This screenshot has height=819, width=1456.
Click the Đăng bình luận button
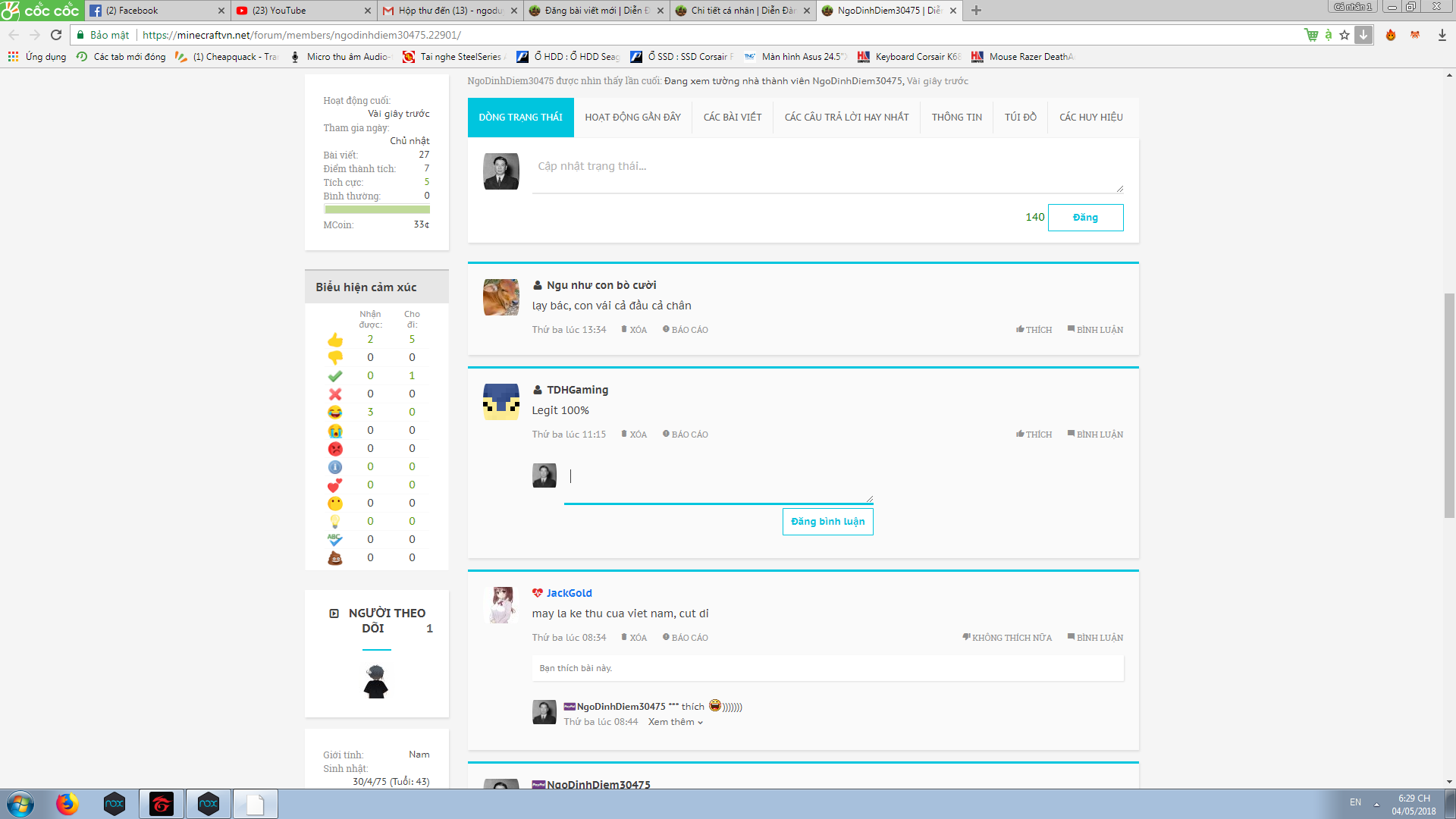click(827, 522)
